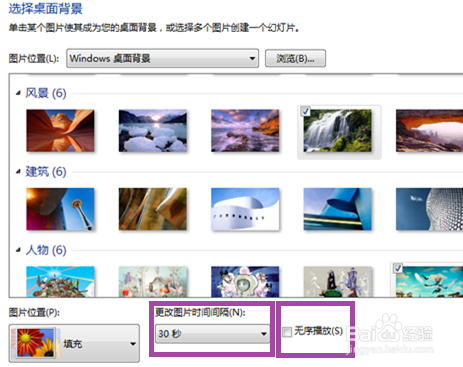Select the icy lake sunset landscape wallpaper
Viewport: 463px width, 367px height.
[153, 131]
